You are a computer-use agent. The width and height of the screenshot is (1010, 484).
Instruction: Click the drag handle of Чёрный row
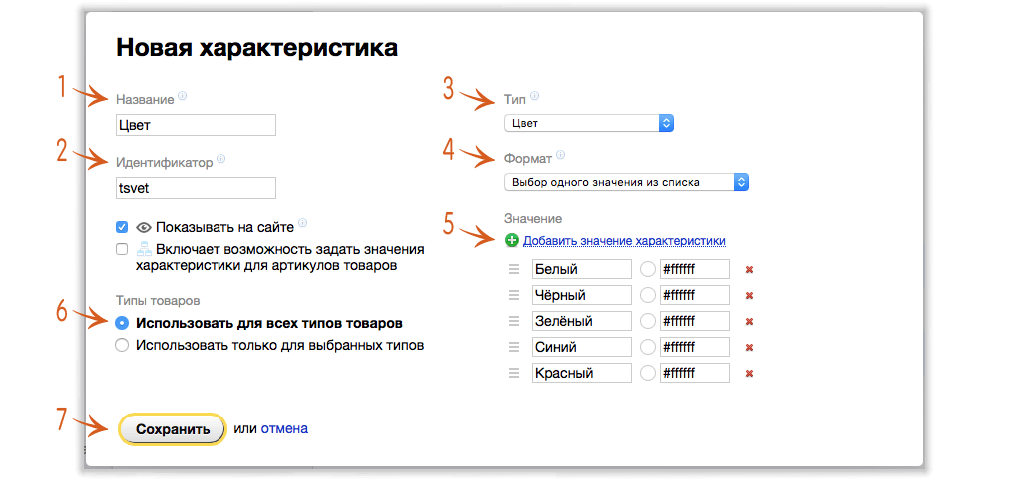513,295
